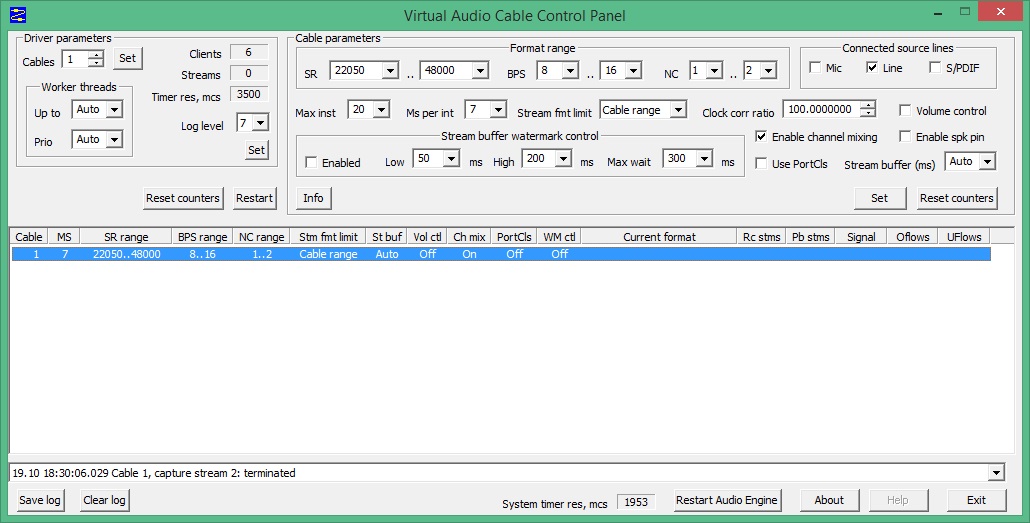
Task: Expand the Ms per int dropdown
Action: [x=498, y=110]
